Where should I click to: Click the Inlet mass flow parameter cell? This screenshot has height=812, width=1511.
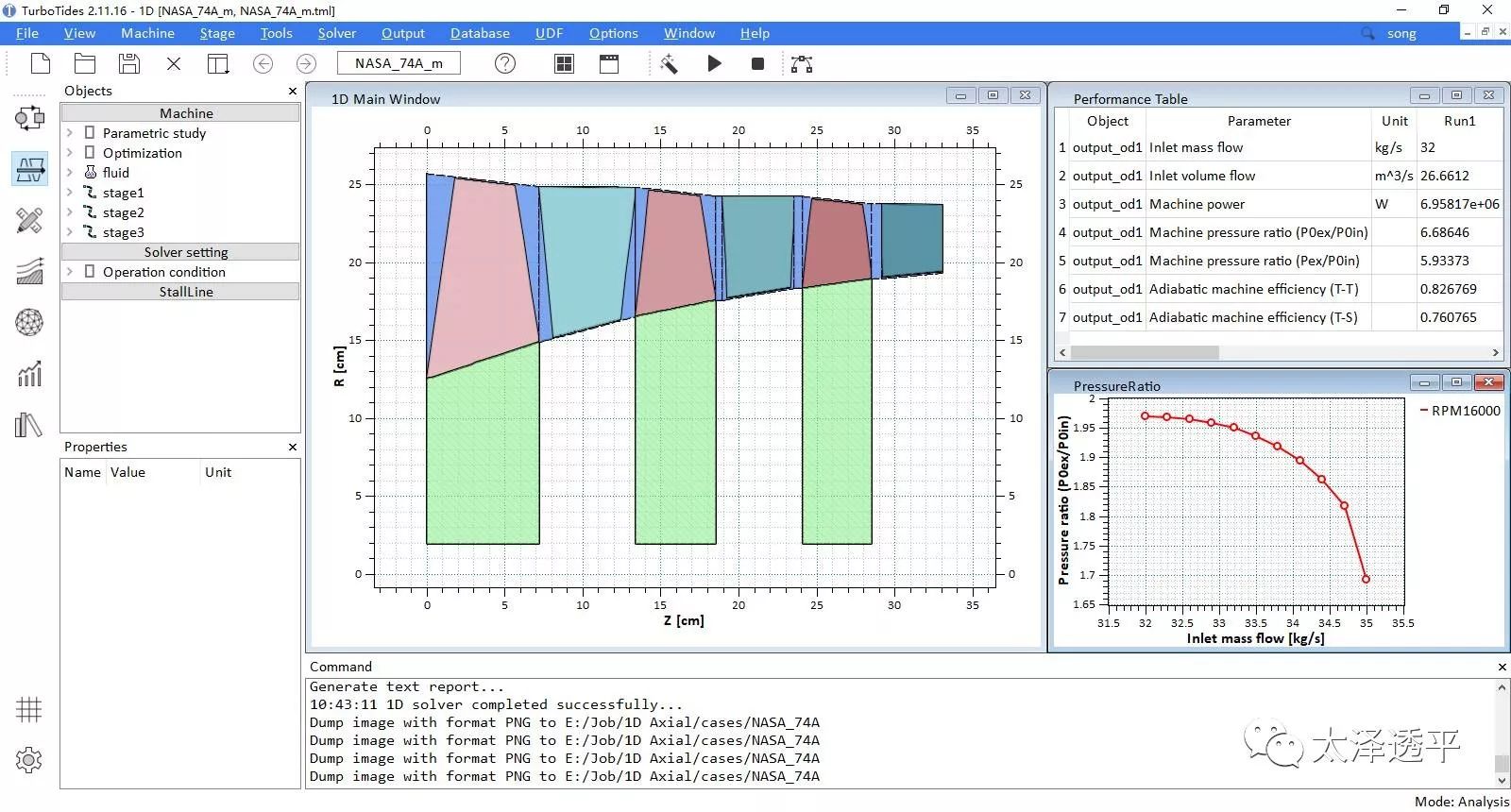tap(1259, 147)
